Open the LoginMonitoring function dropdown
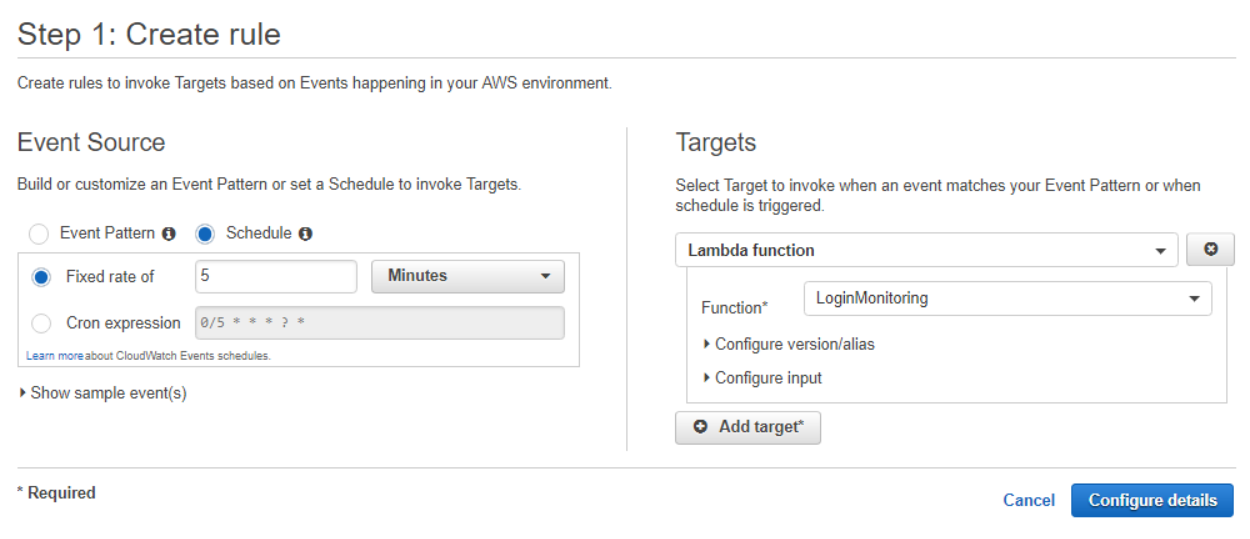This screenshot has width=1250, height=539. (x=1008, y=298)
